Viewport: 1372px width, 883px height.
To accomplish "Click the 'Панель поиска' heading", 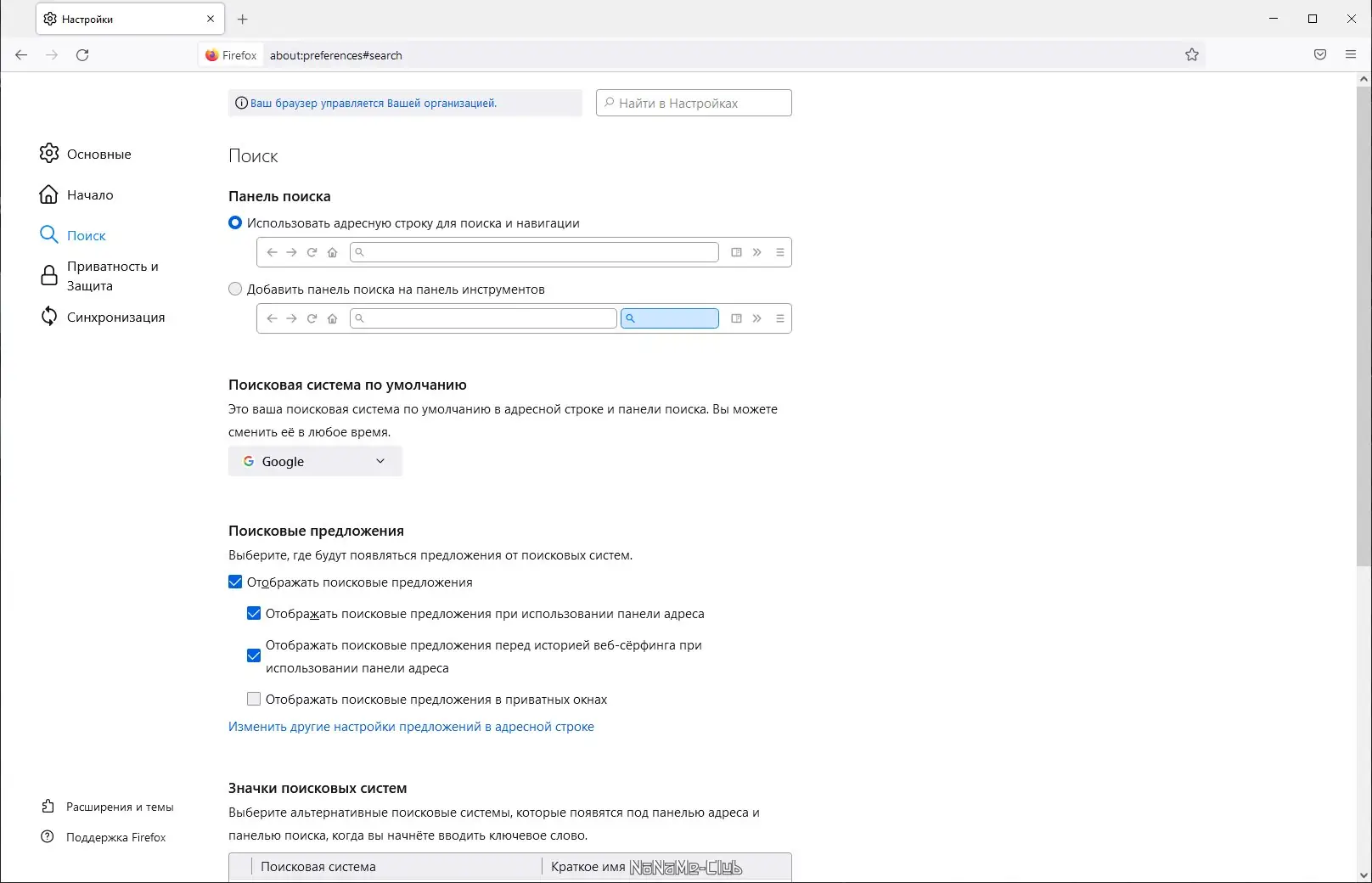I will tap(279, 196).
